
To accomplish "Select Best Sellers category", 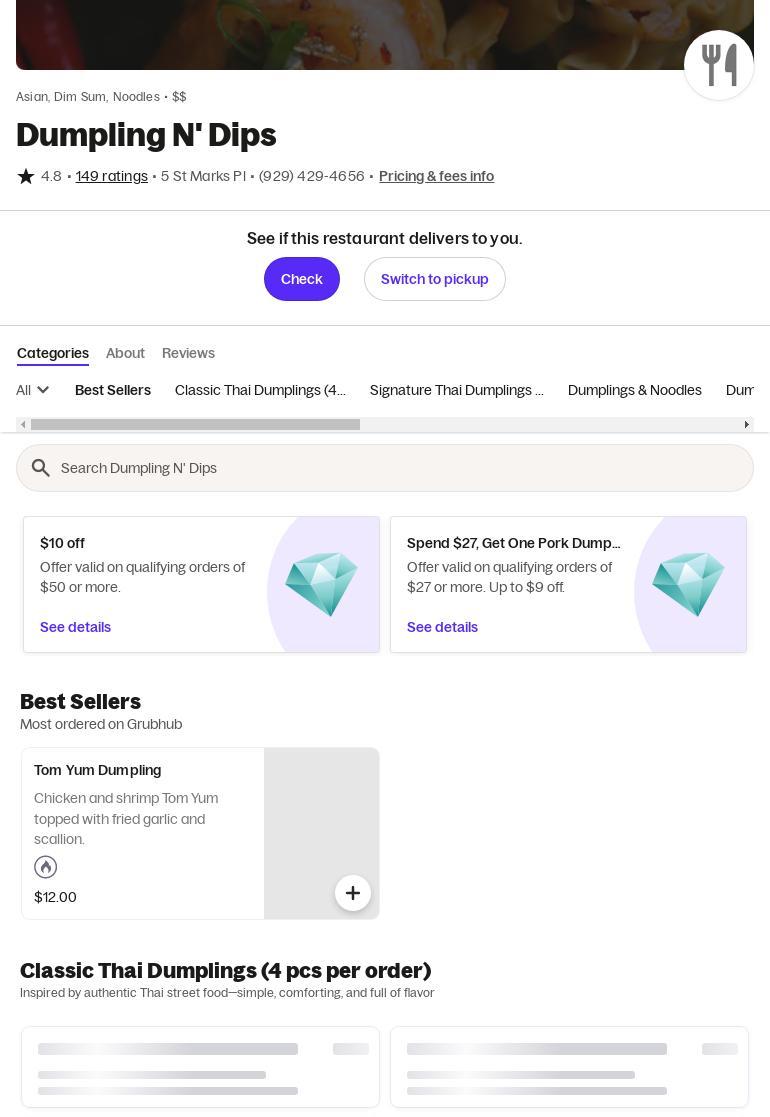I will 113,390.
